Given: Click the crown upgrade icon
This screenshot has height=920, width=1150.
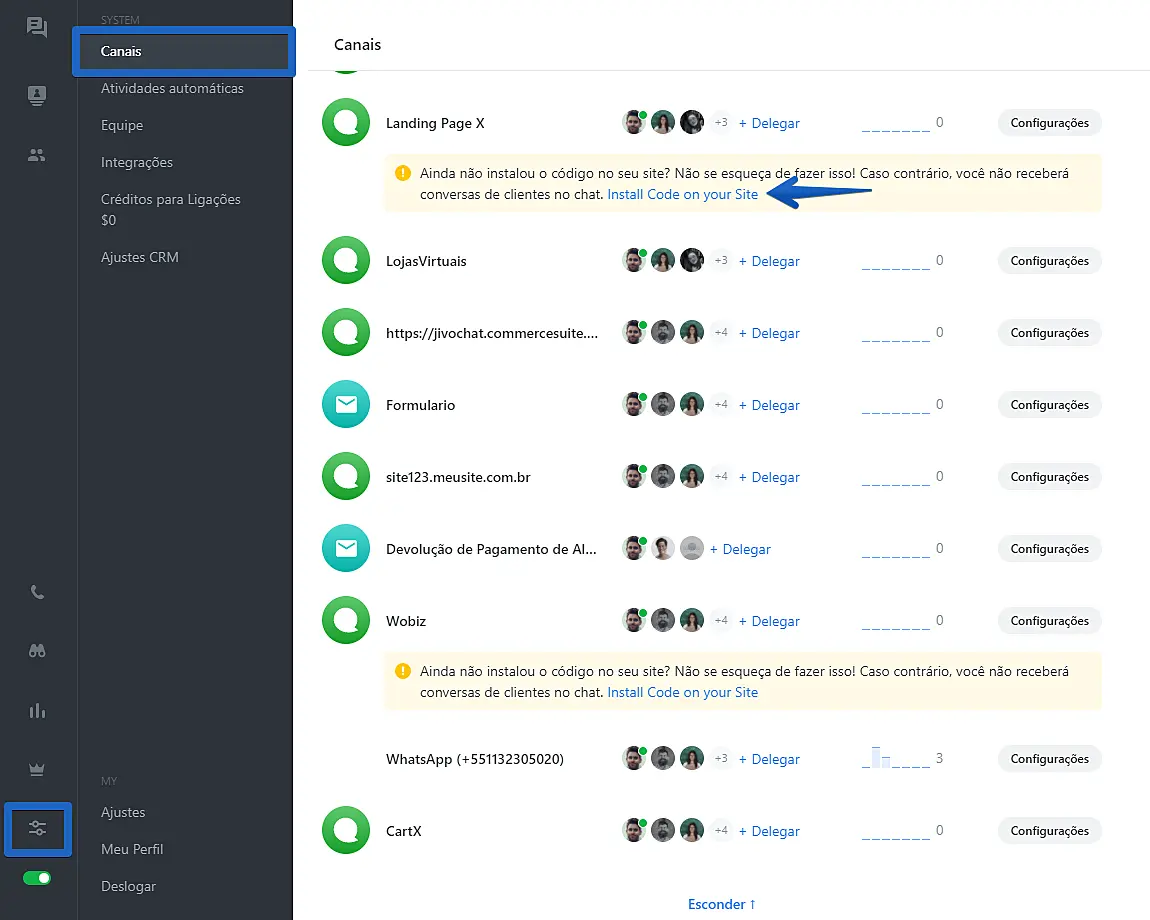Looking at the screenshot, I should (37, 770).
